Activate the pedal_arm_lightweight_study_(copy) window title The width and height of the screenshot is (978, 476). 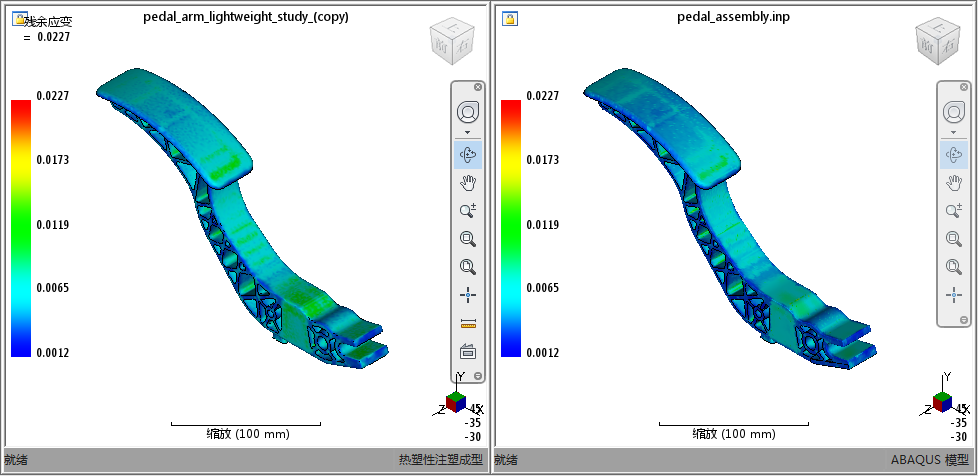246,17
